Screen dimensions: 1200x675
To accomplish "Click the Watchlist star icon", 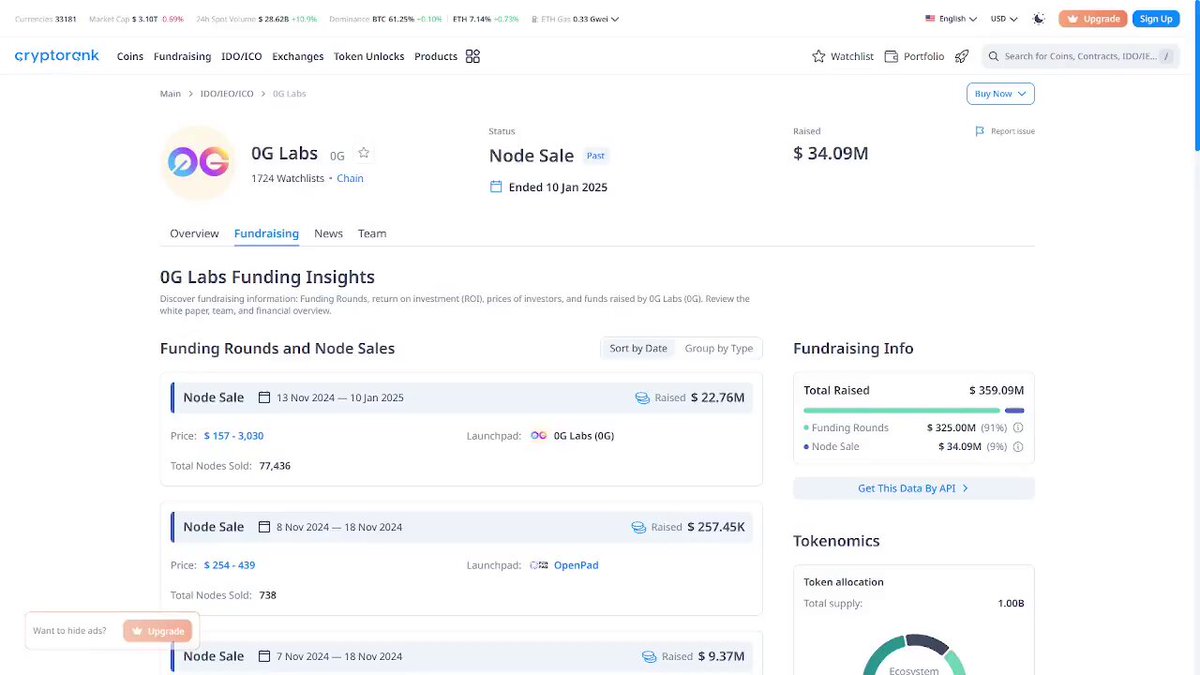I will [819, 56].
